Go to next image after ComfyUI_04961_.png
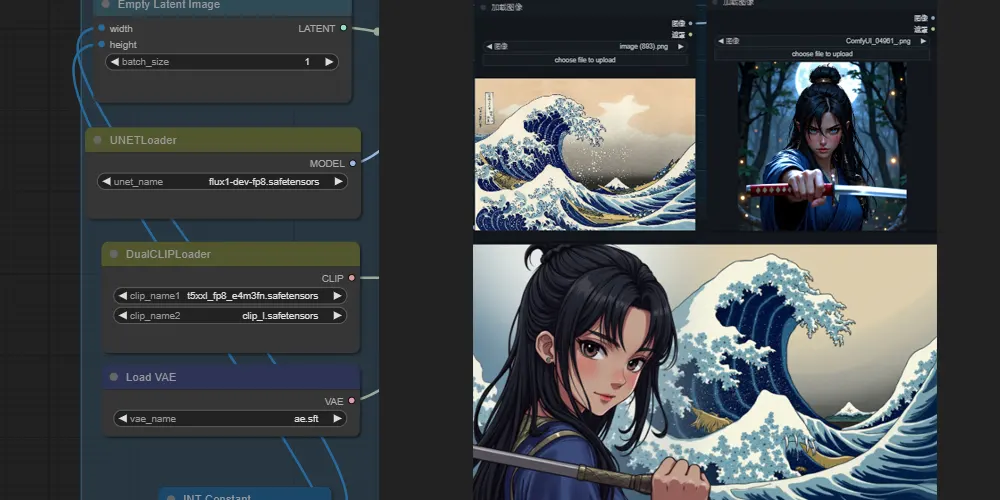The image size is (1000, 500). point(923,41)
